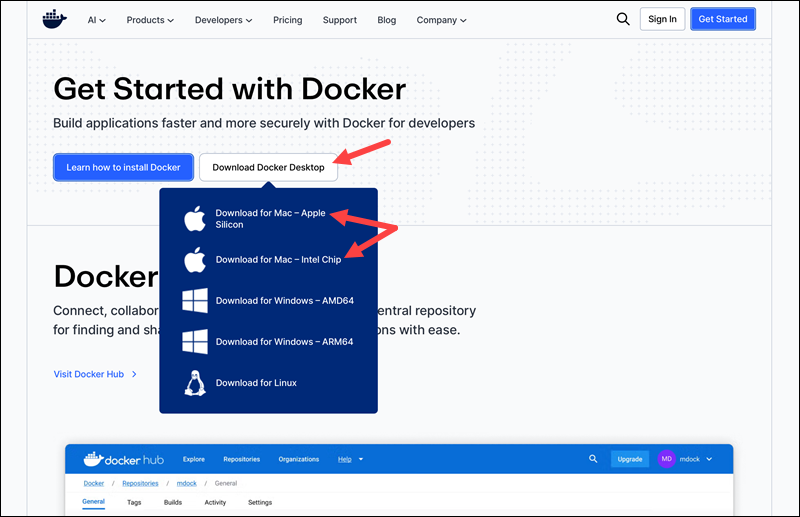This screenshot has width=800, height=517.
Task: Click the Linux penguin icon
Action: pos(195,383)
